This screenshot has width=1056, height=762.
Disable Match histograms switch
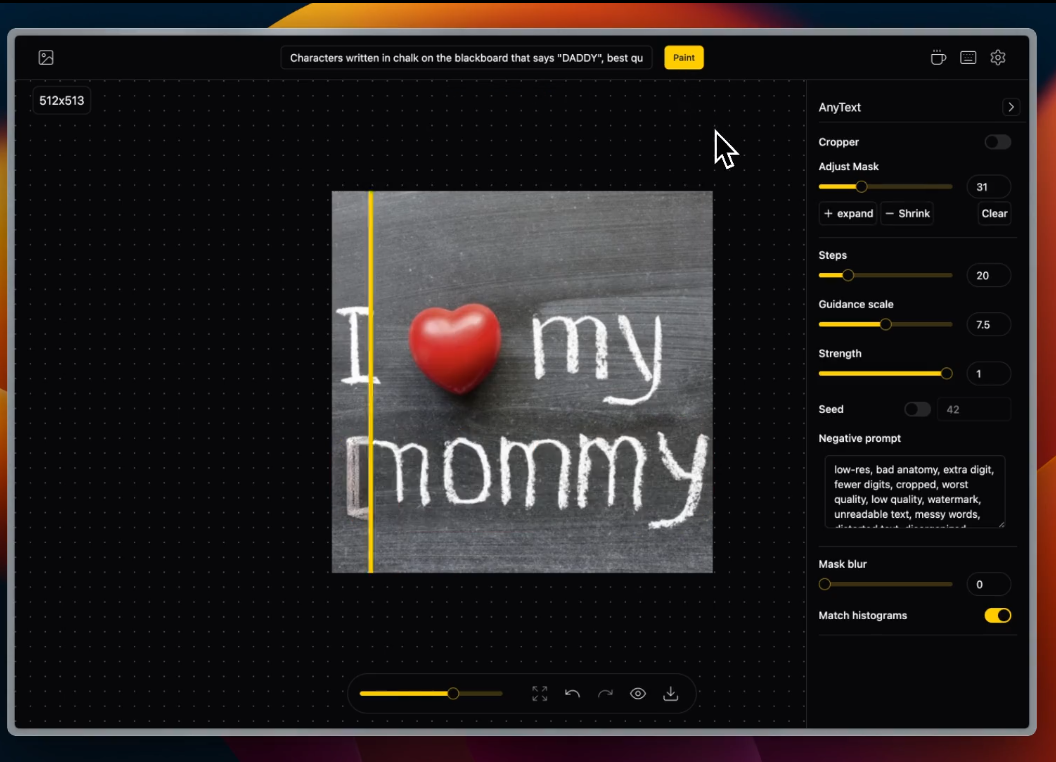[997, 615]
